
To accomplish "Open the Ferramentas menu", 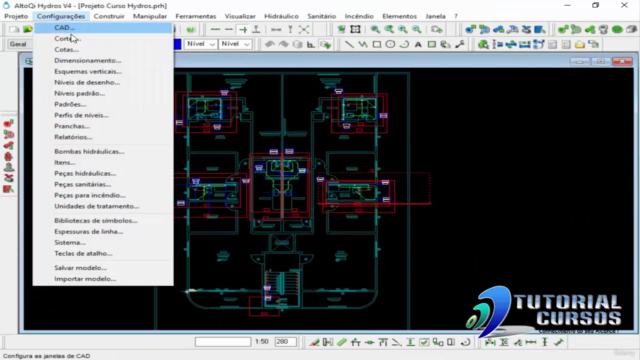I will 196,16.
